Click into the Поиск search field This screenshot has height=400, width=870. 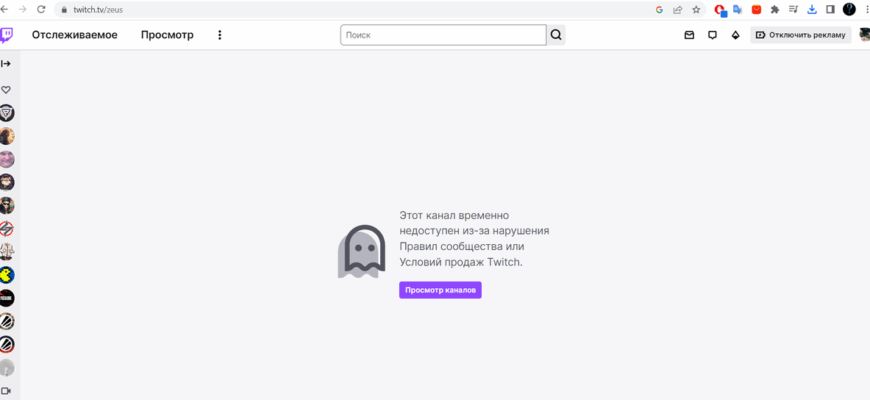pos(443,35)
